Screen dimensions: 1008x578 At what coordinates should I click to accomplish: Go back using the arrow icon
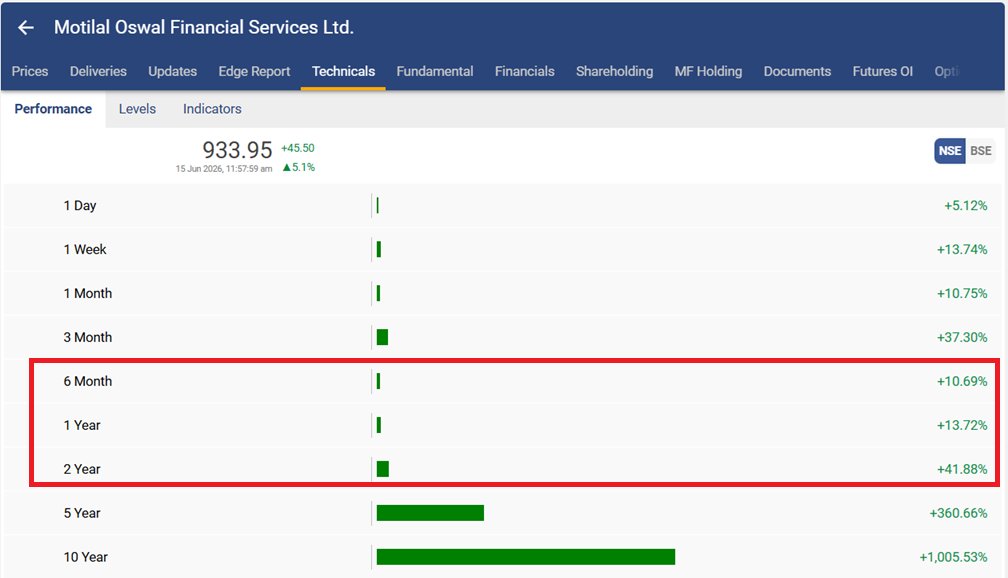[26, 28]
